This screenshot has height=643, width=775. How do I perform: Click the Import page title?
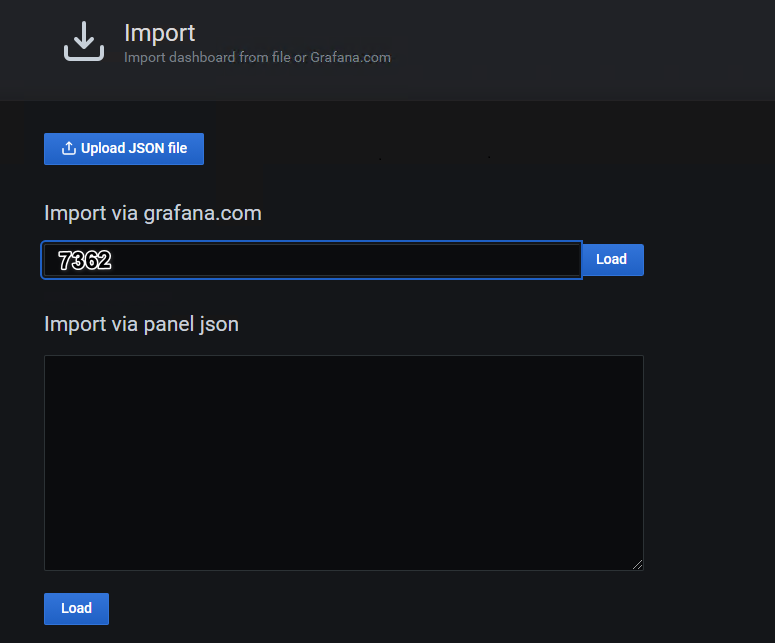pyautogui.click(x=159, y=33)
